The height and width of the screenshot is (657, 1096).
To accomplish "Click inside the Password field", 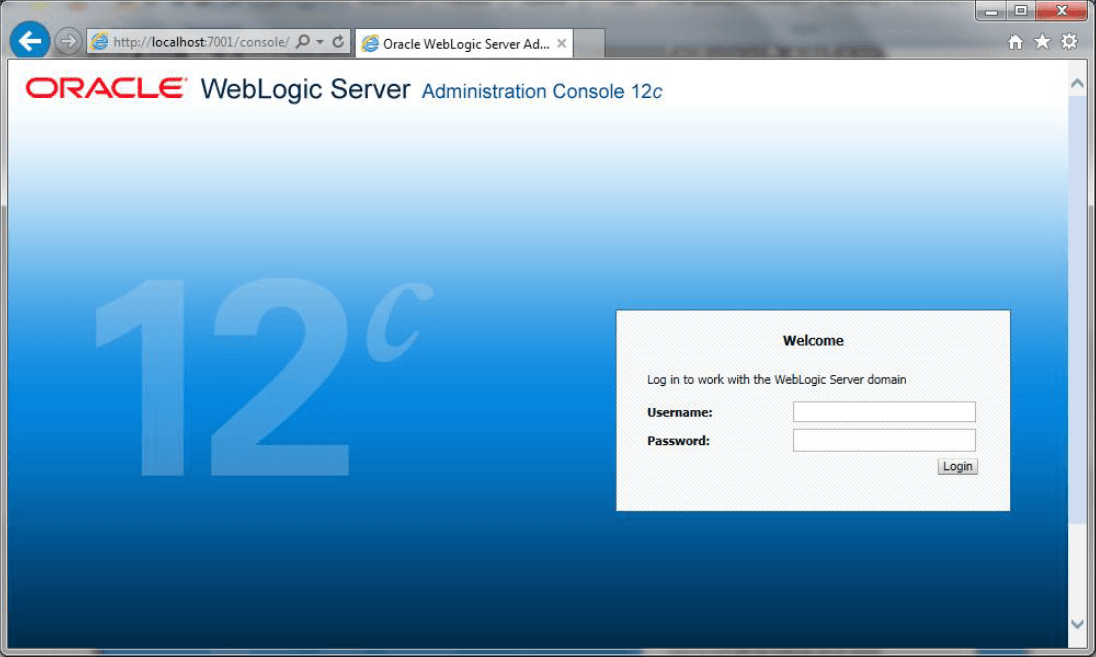I will [x=883, y=439].
